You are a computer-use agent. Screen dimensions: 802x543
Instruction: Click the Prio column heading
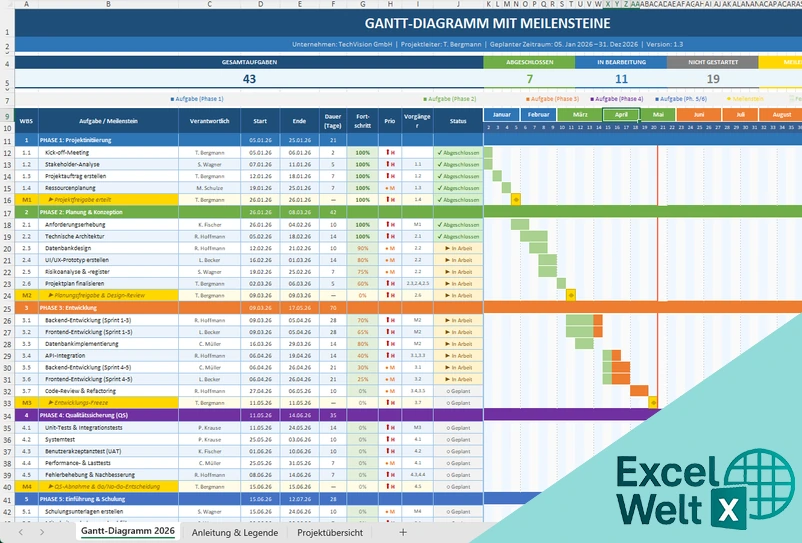pyautogui.click(x=390, y=121)
